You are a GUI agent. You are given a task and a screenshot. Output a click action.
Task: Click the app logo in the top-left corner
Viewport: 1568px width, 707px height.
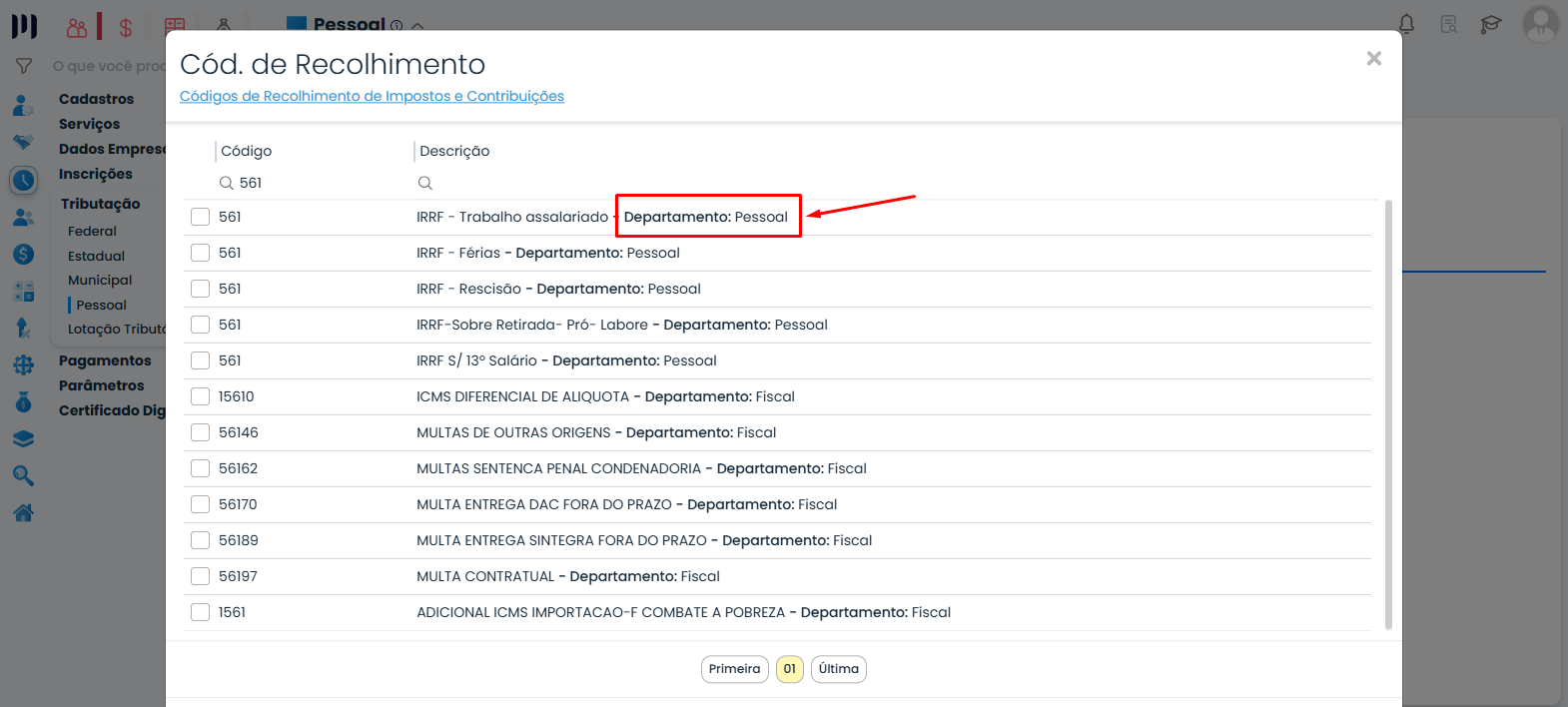pos(24,26)
